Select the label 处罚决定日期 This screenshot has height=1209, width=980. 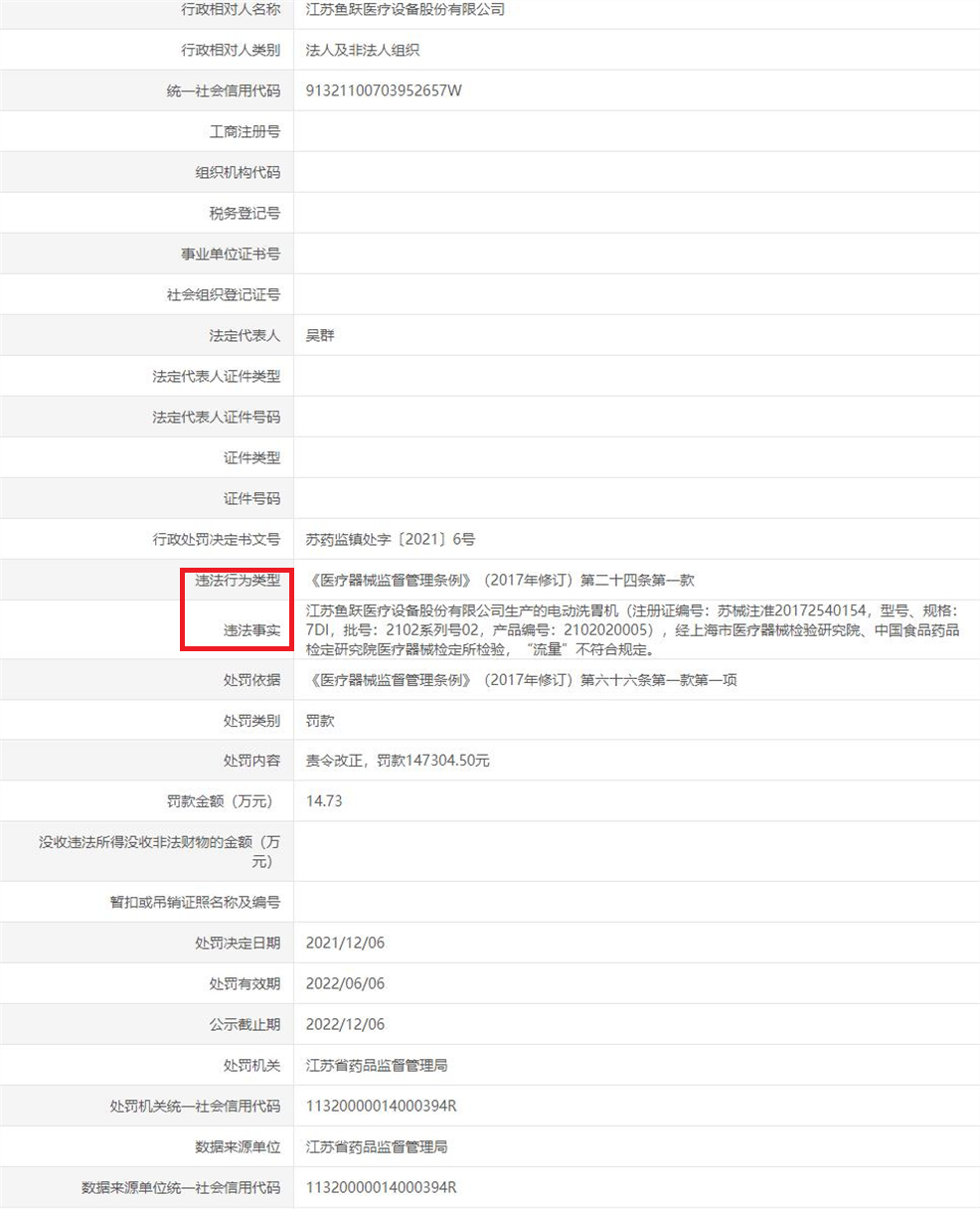point(238,943)
